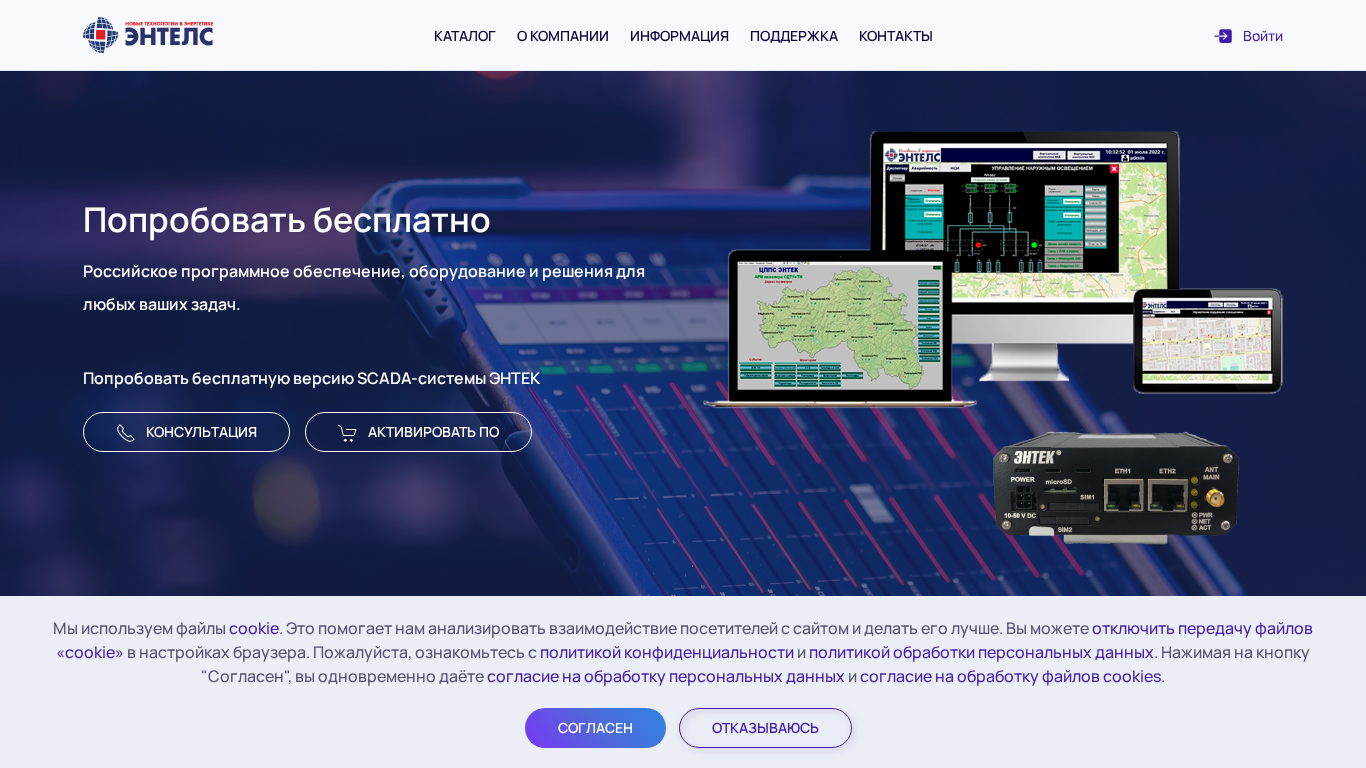This screenshot has height=768, width=1366.
Task: Open the ИНФОРМАЦИЯ menu
Action: [x=679, y=36]
